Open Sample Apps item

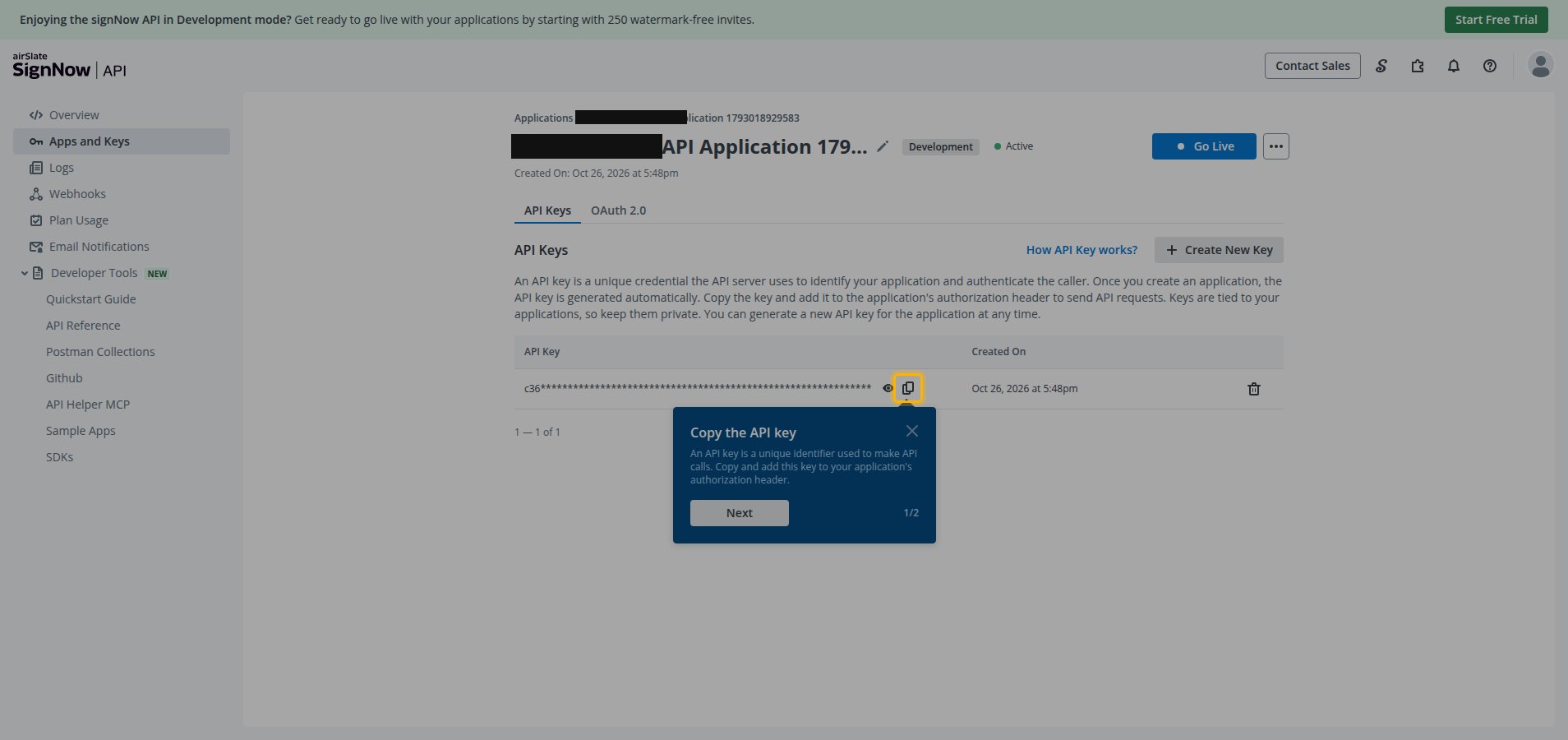click(x=81, y=431)
